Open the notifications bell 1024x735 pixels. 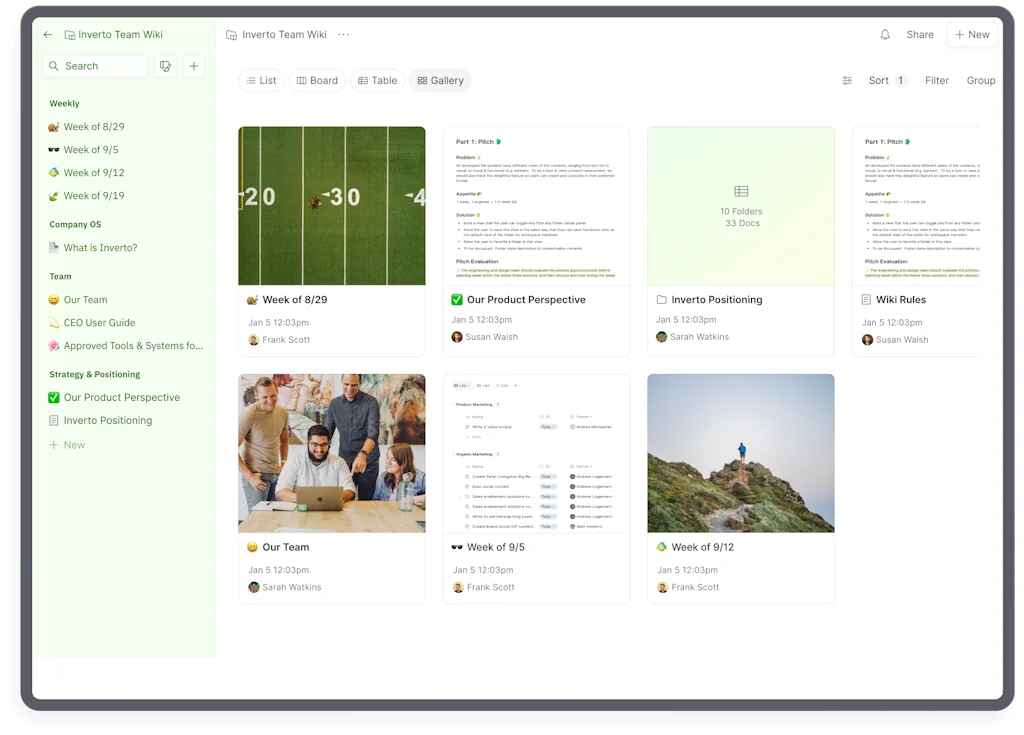coord(885,35)
